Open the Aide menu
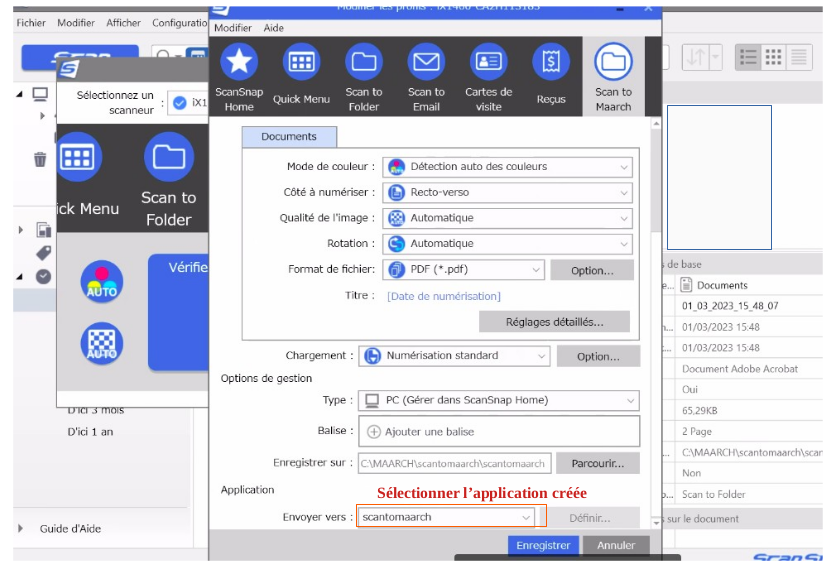830x569 pixels. [274, 28]
